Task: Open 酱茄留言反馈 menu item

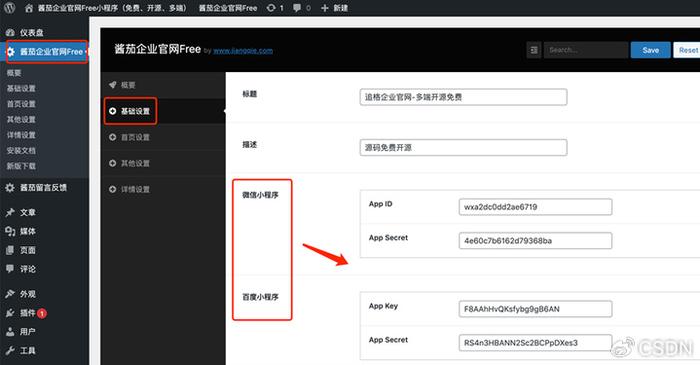Action: [43, 188]
